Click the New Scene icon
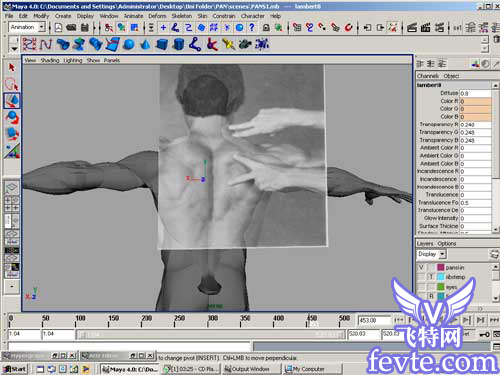The image size is (500, 375). click(x=58, y=27)
